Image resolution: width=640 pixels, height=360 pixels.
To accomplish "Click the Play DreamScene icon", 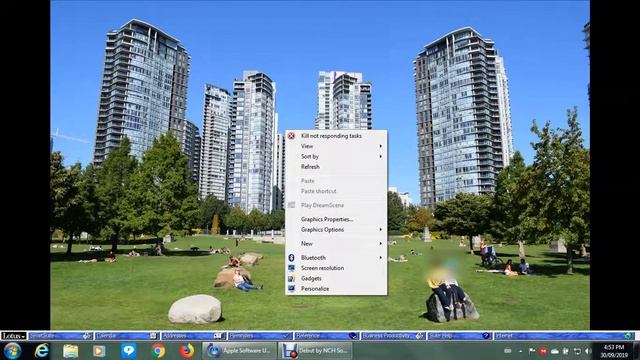I will tap(291, 205).
